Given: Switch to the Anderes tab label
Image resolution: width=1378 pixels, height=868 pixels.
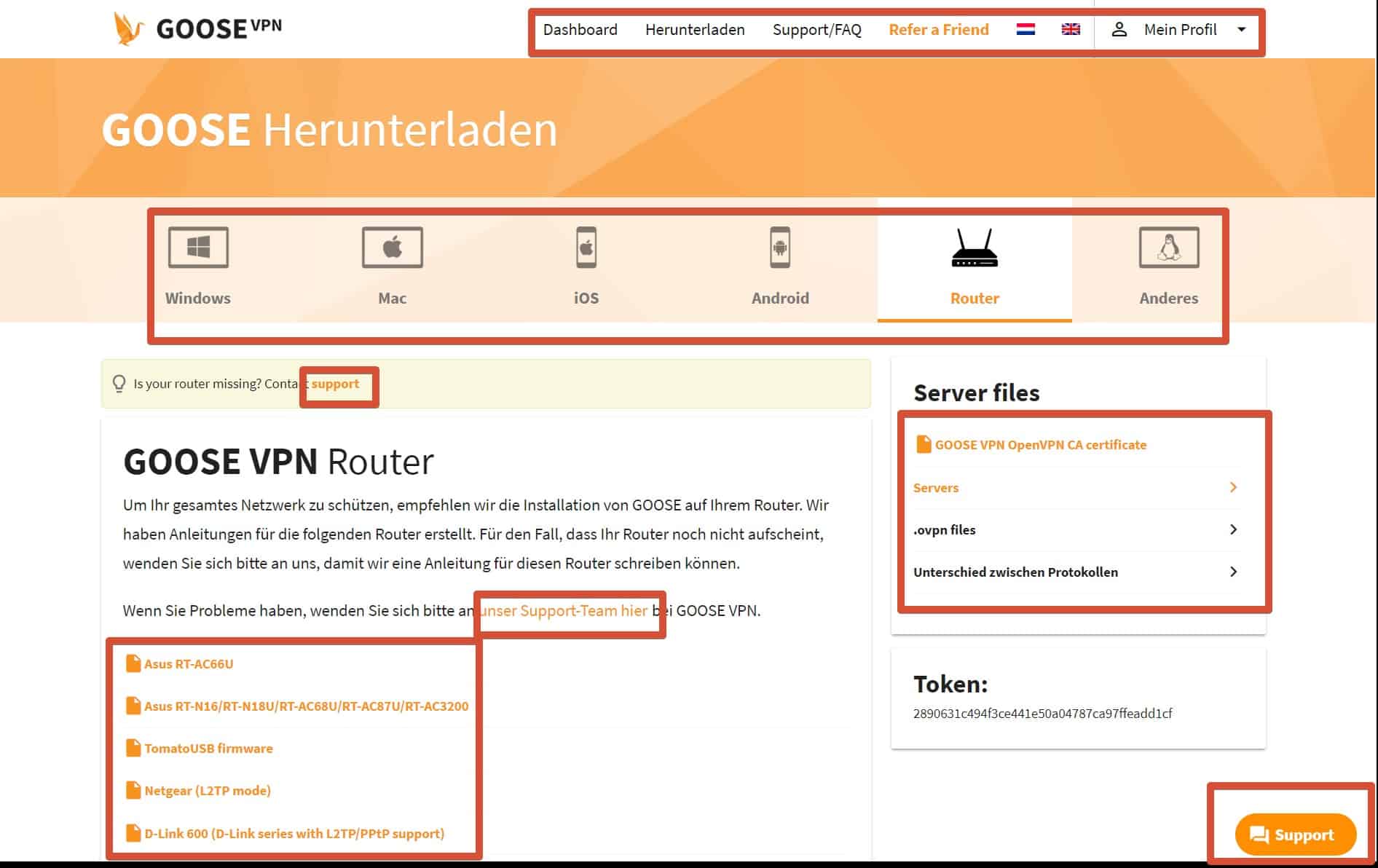Looking at the screenshot, I should point(1169,298).
